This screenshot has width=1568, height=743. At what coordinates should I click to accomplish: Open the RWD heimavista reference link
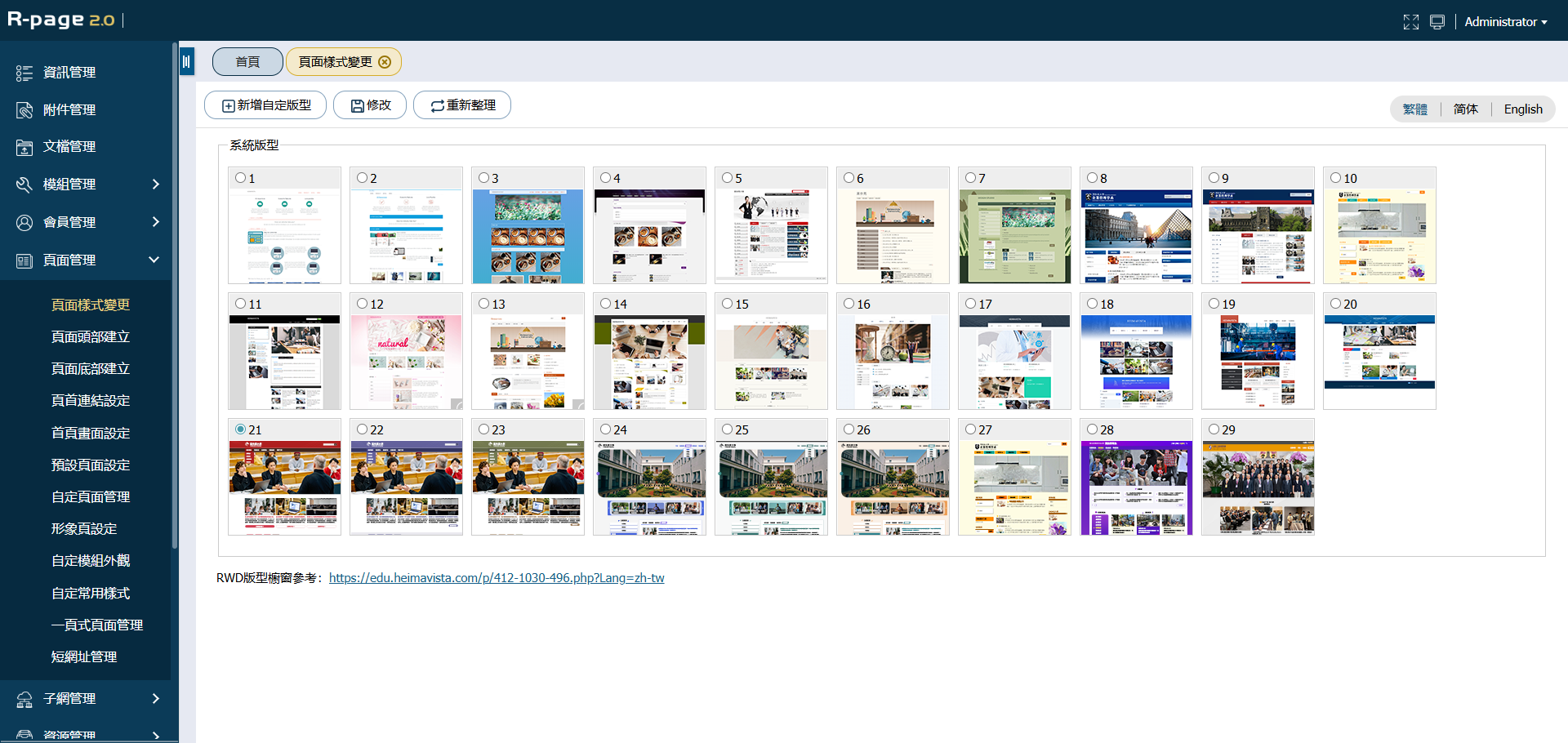pyautogui.click(x=497, y=578)
